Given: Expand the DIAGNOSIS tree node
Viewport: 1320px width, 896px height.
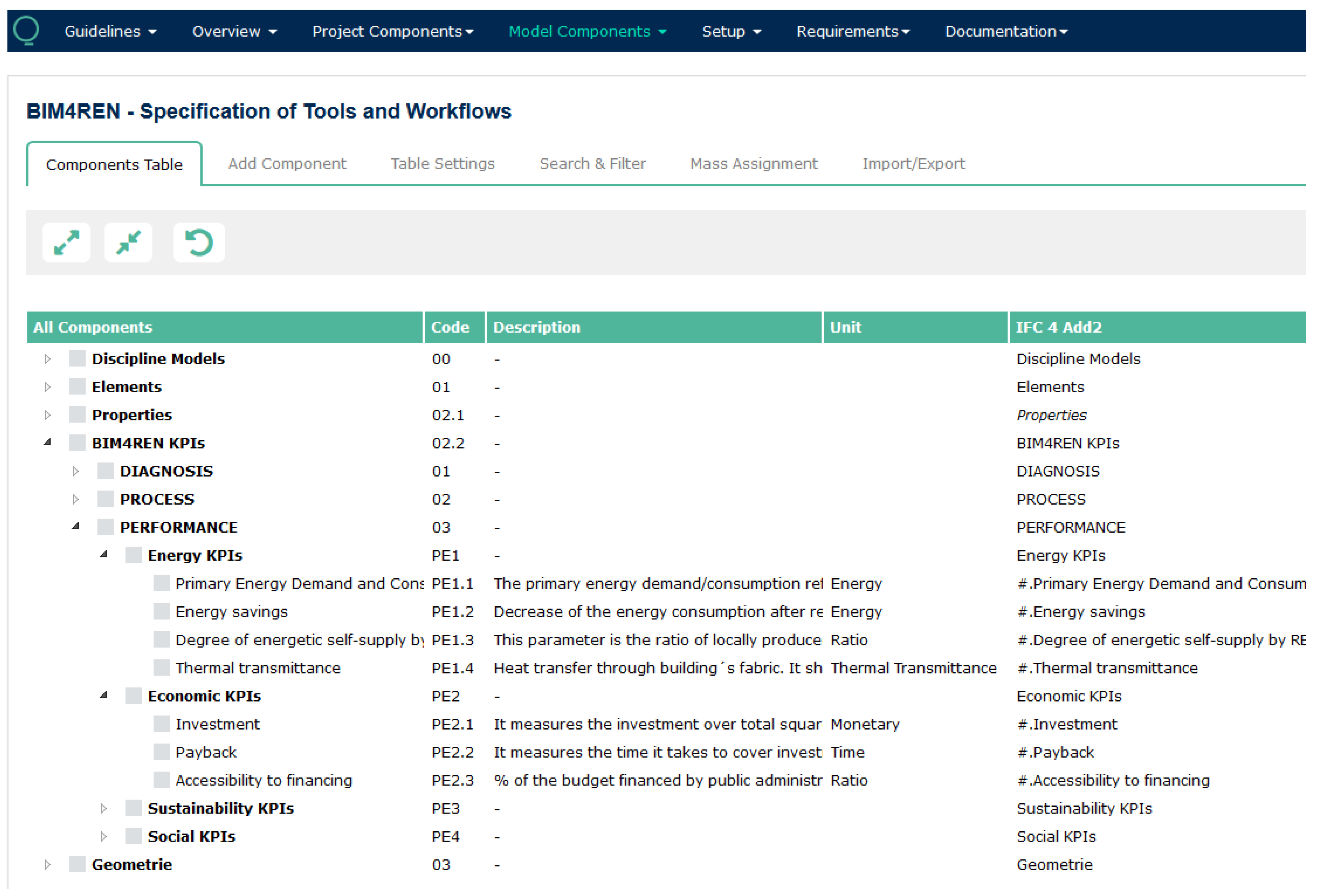Looking at the screenshot, I should click(76, 471).
